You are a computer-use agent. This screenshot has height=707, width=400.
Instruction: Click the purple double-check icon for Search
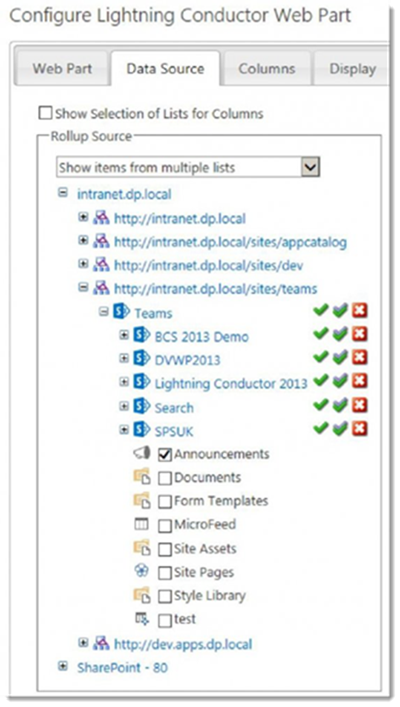(340, 404)
